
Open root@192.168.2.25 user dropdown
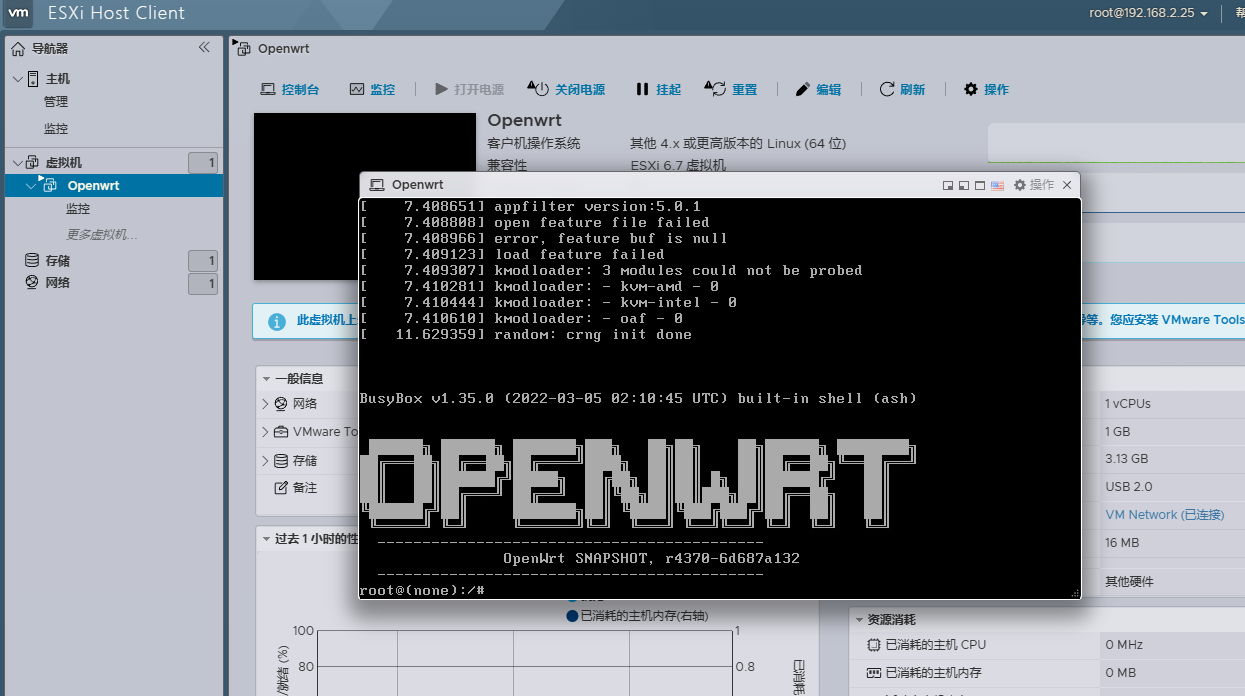coord(1149,13)
